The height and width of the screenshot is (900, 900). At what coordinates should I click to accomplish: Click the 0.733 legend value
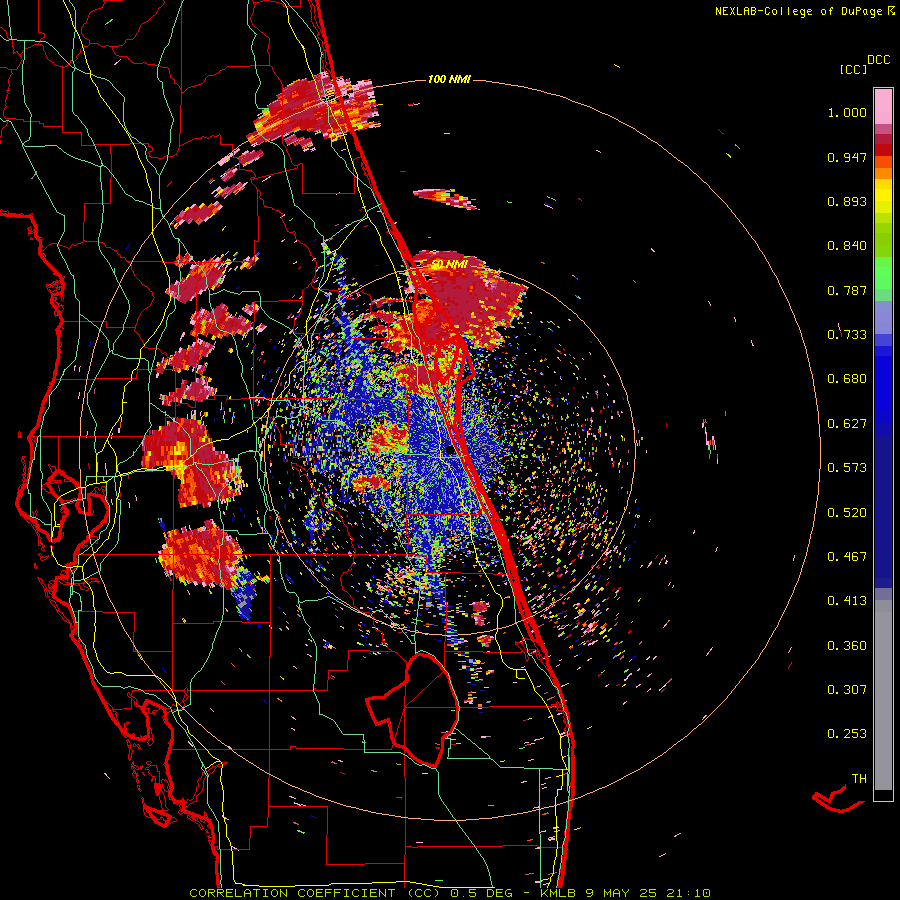coord(847,335)
